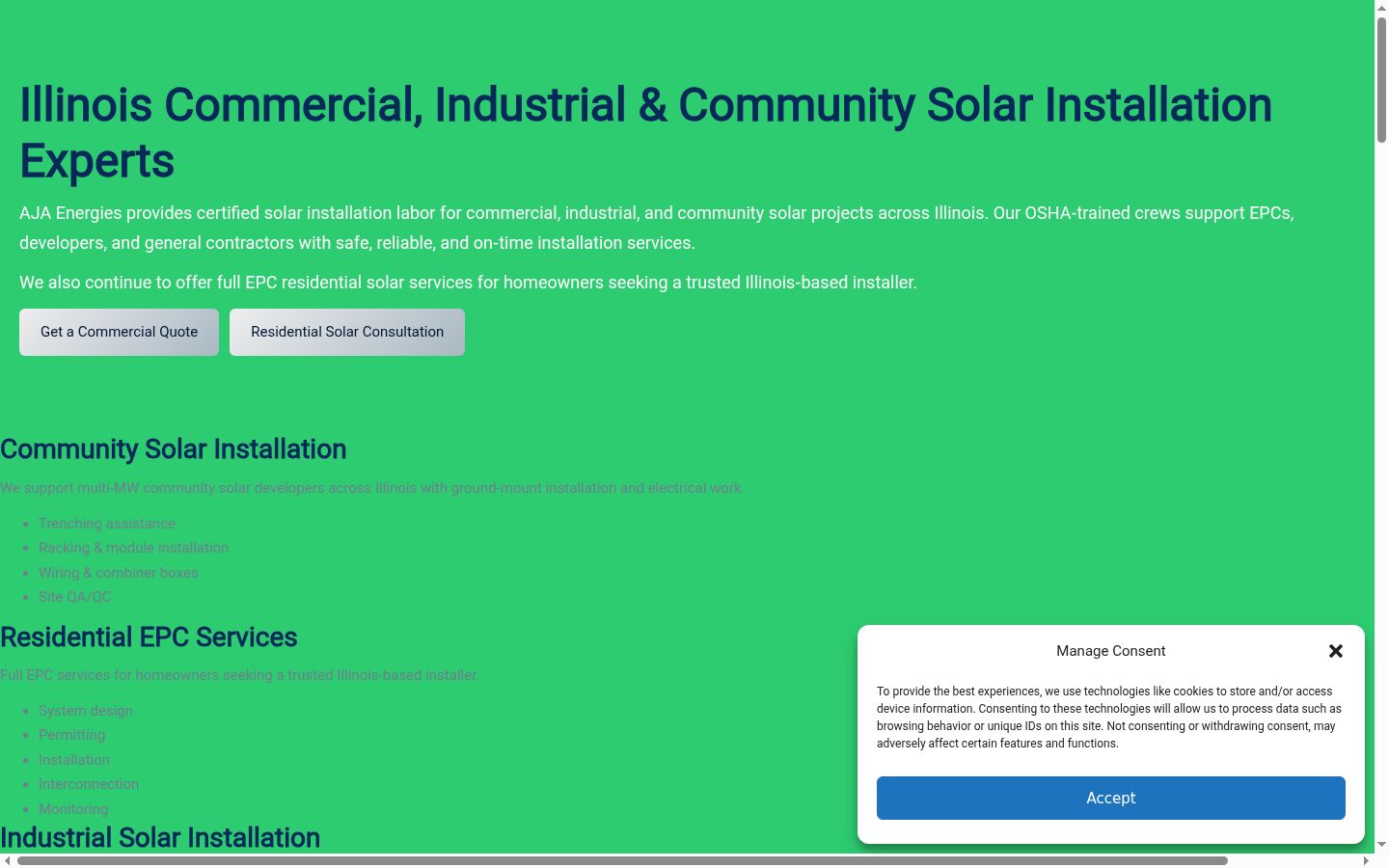The width and height of the screenshot is (1389, 868).
Task: Click the scroll down arrow
Action: click(x=1381, y=845)
